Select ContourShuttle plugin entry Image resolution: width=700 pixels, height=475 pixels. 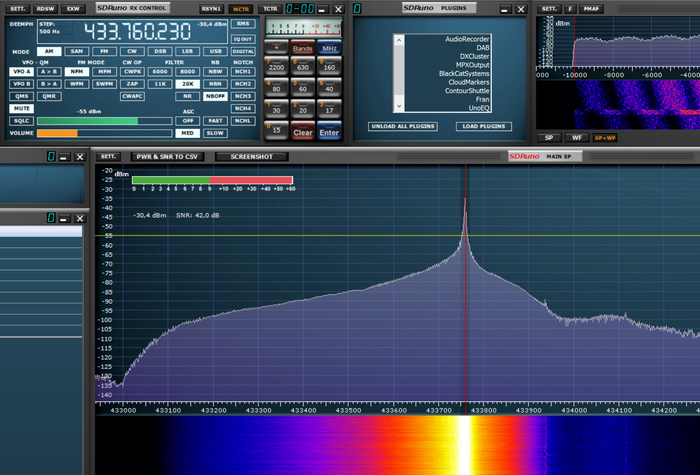pyautogui.click(x=467, y=91)
